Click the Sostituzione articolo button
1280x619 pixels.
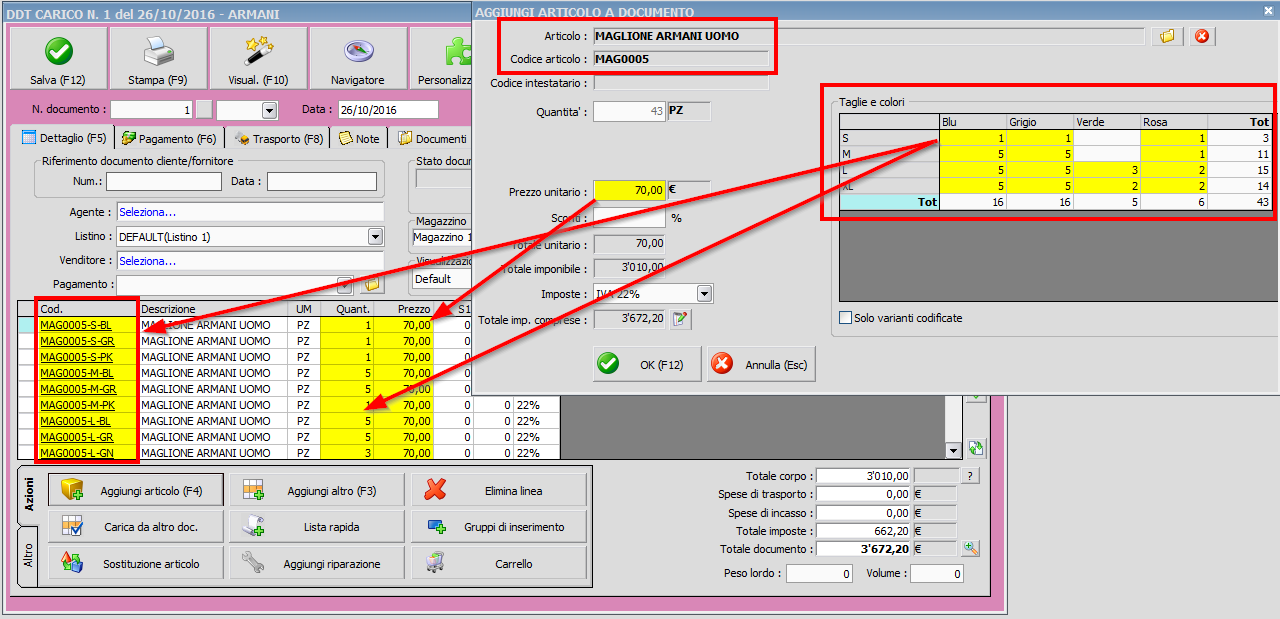pos(136,563)
